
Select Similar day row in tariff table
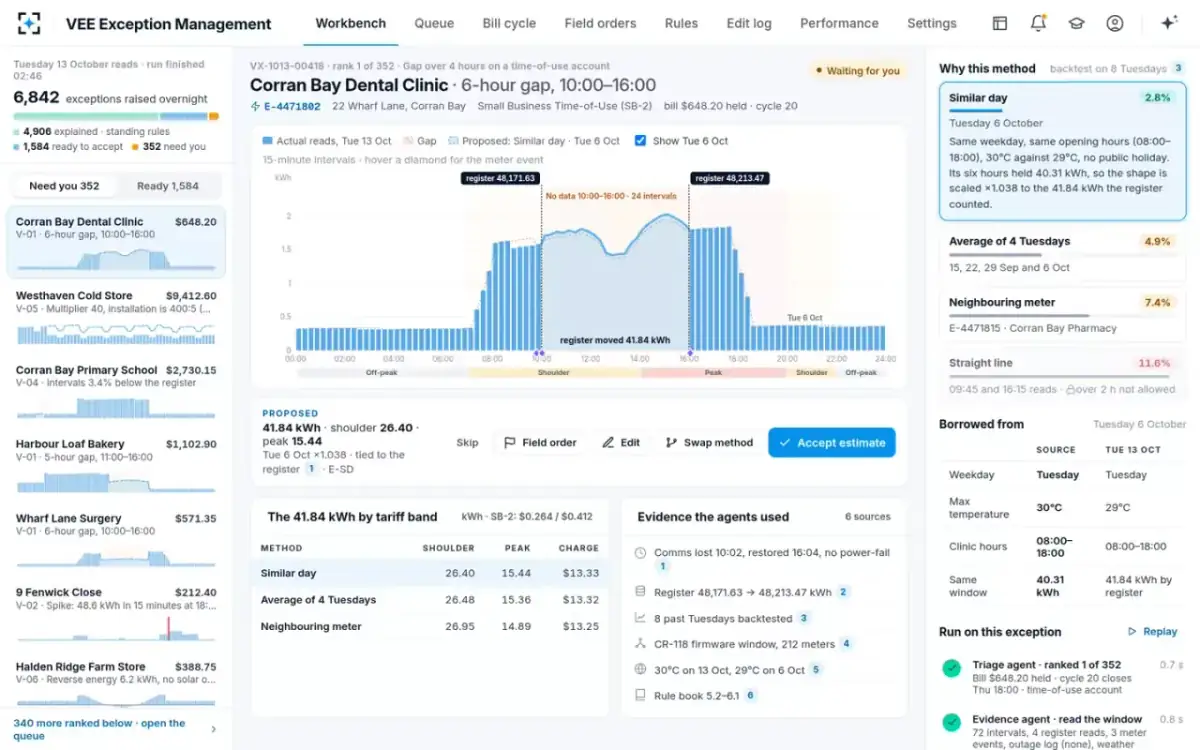point(430,573)
